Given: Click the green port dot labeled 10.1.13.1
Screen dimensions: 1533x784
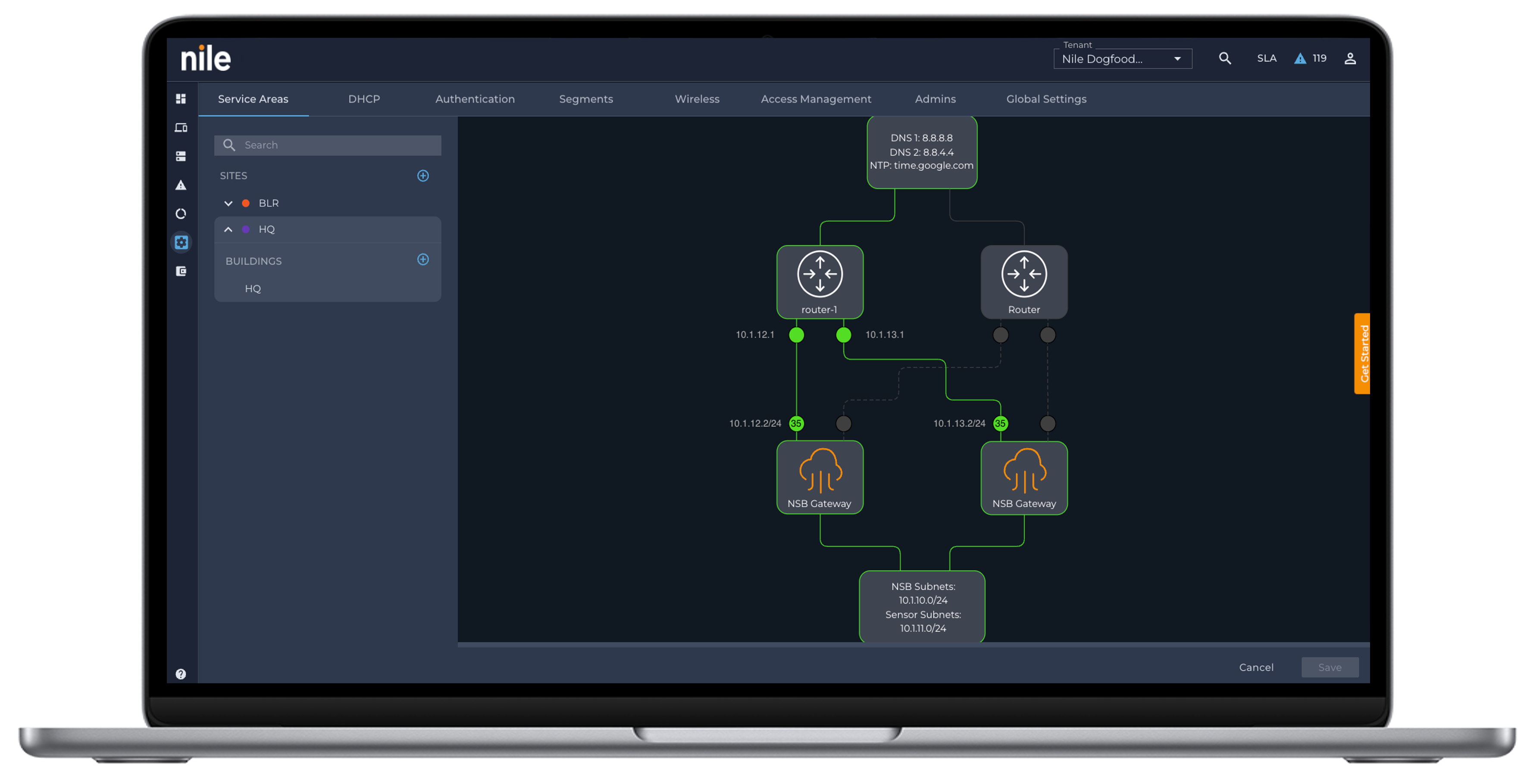Looking at the screenshot, I should point(843,335).
